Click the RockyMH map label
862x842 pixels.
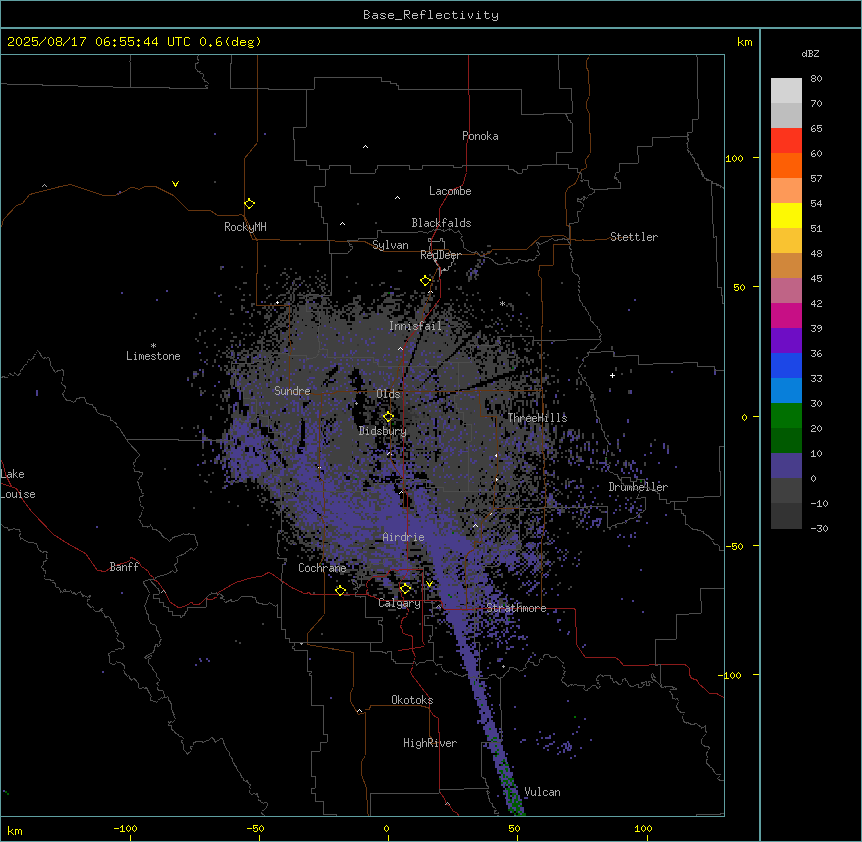pyautogui.click(x=245, y=226)
